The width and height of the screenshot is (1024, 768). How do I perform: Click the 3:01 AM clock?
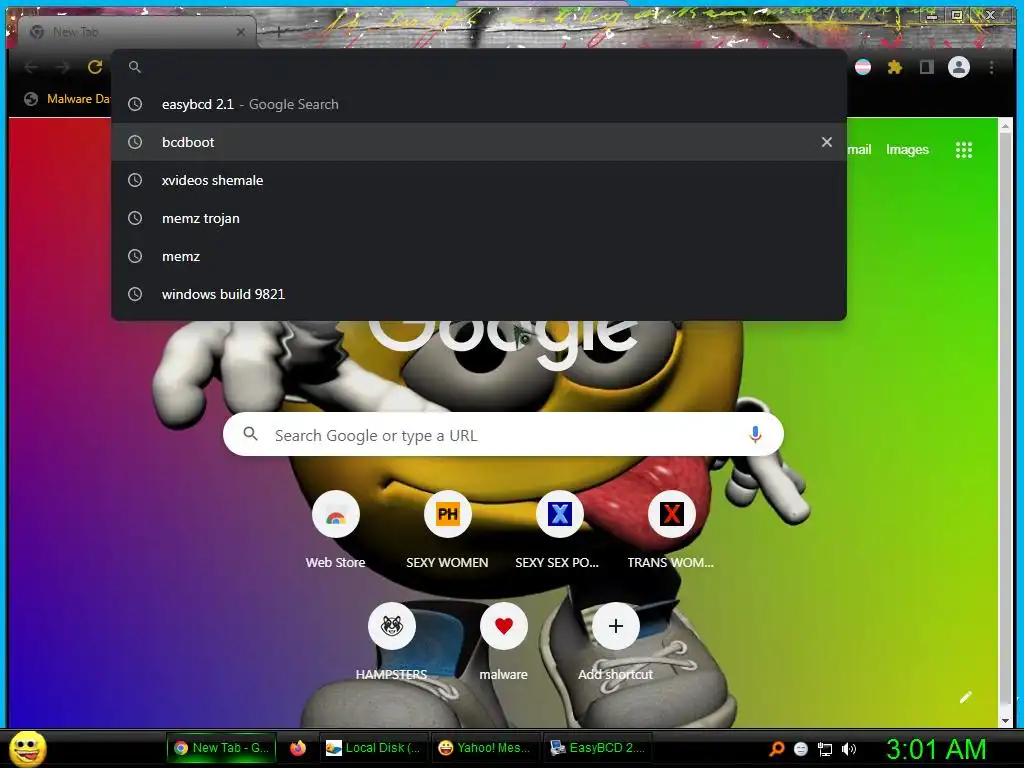click(x=936, y=749)
